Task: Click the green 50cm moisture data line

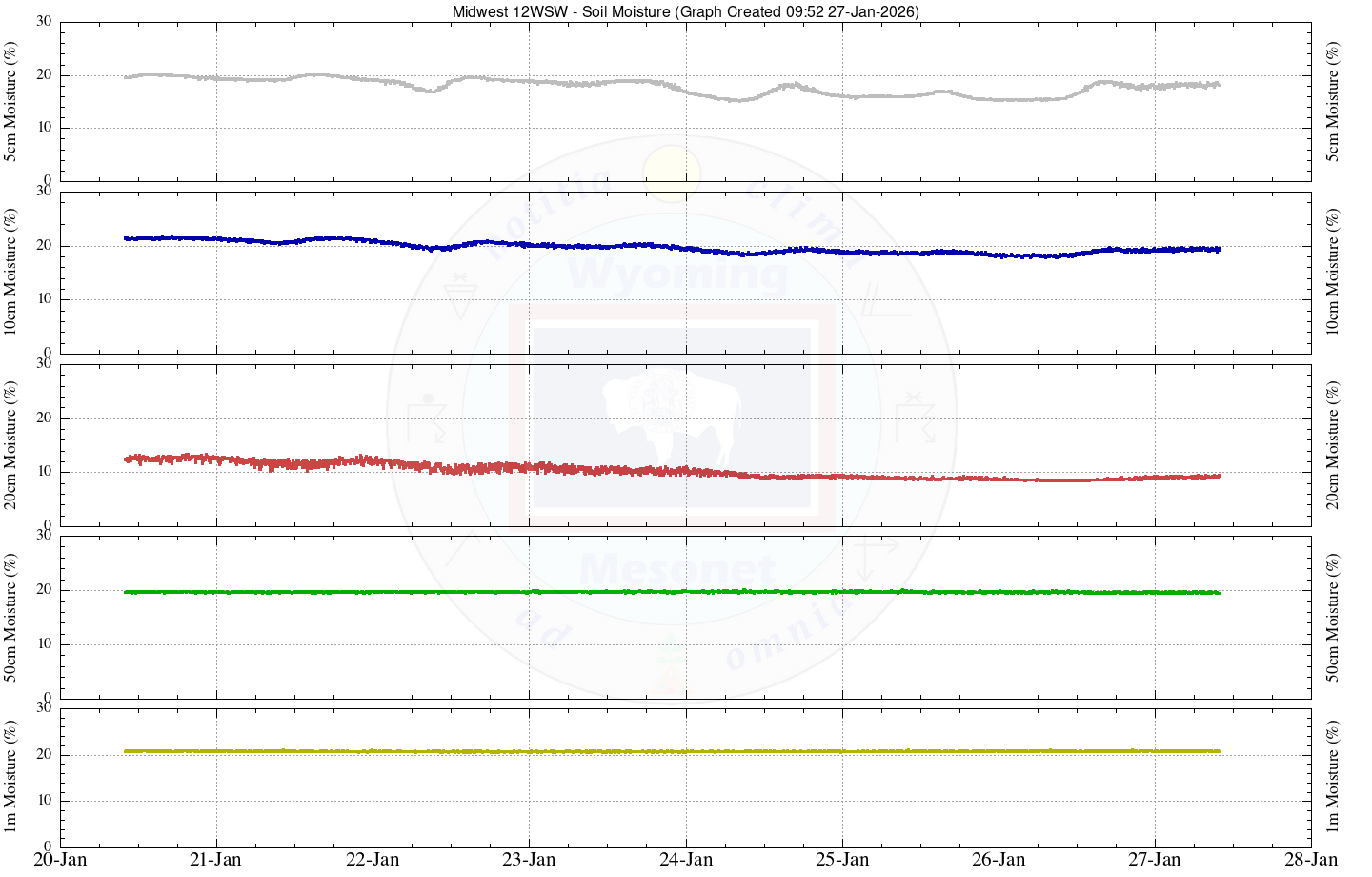Action: click(x=667, y=592)
